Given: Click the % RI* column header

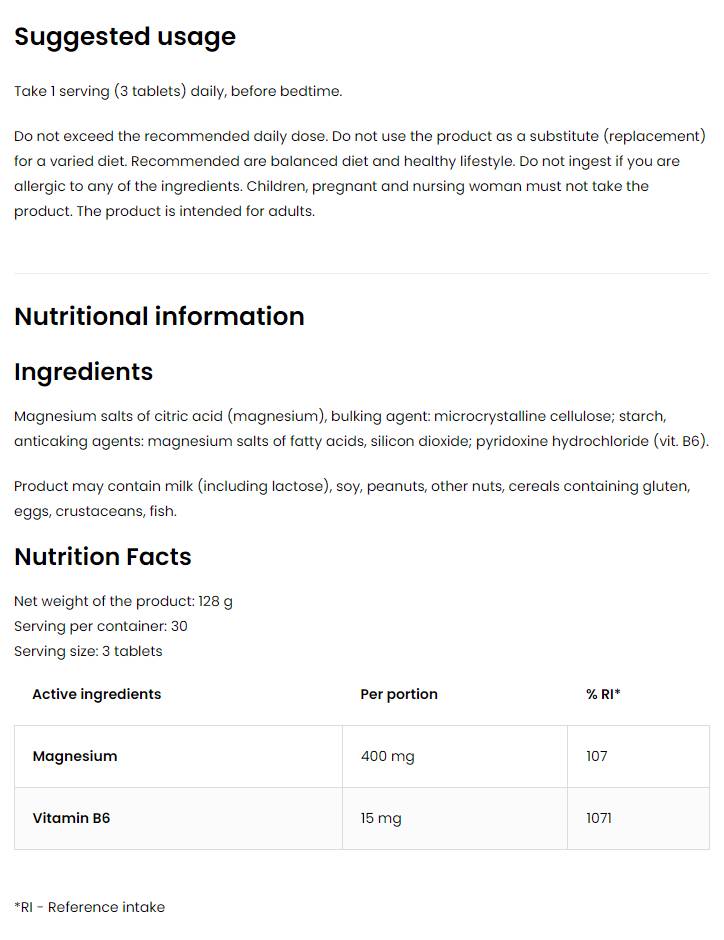Looking at the screenshot, I should pyautogui.click(x=603, y=694).
